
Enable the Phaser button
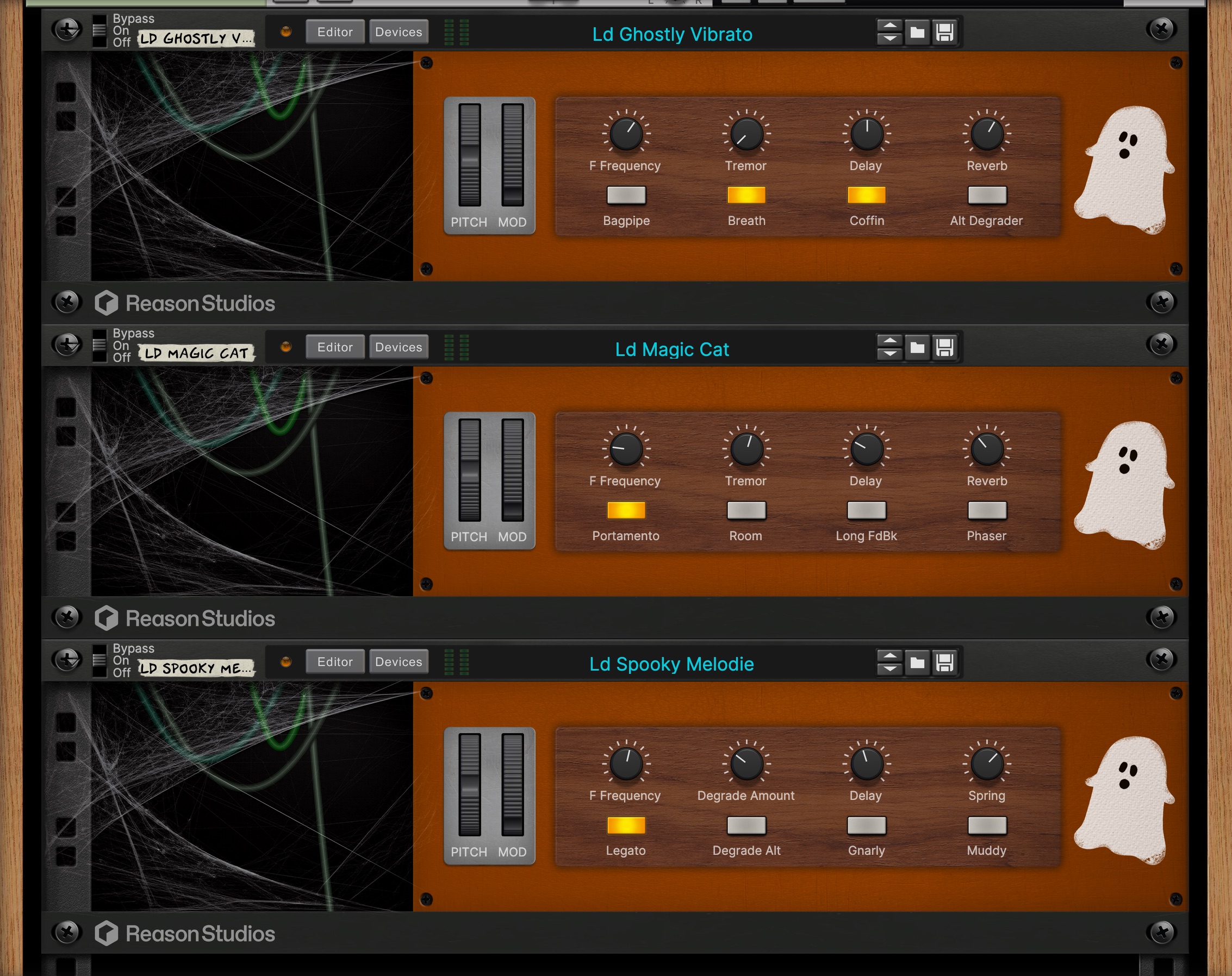[987, 511]
